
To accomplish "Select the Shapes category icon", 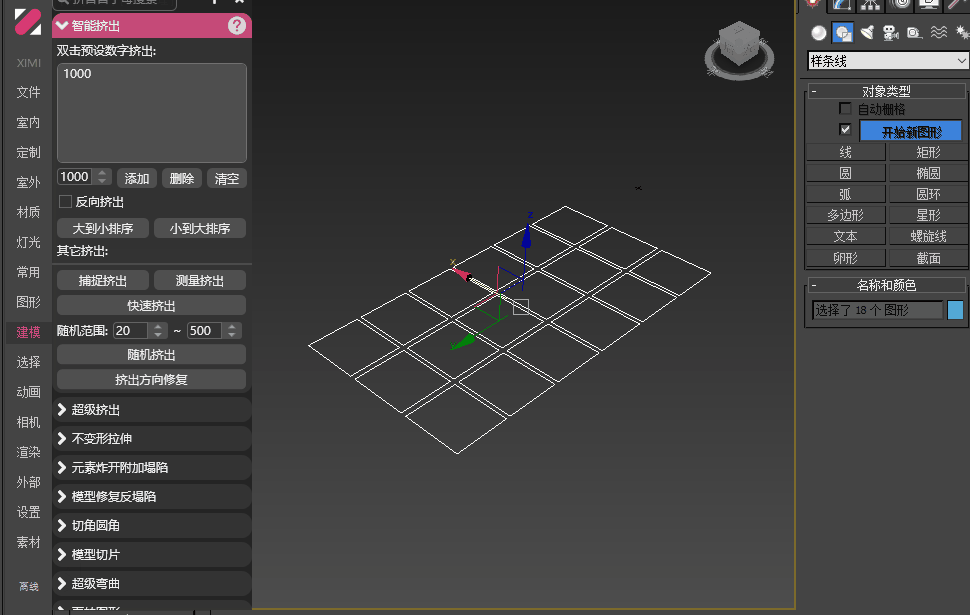I will [843, 33].
